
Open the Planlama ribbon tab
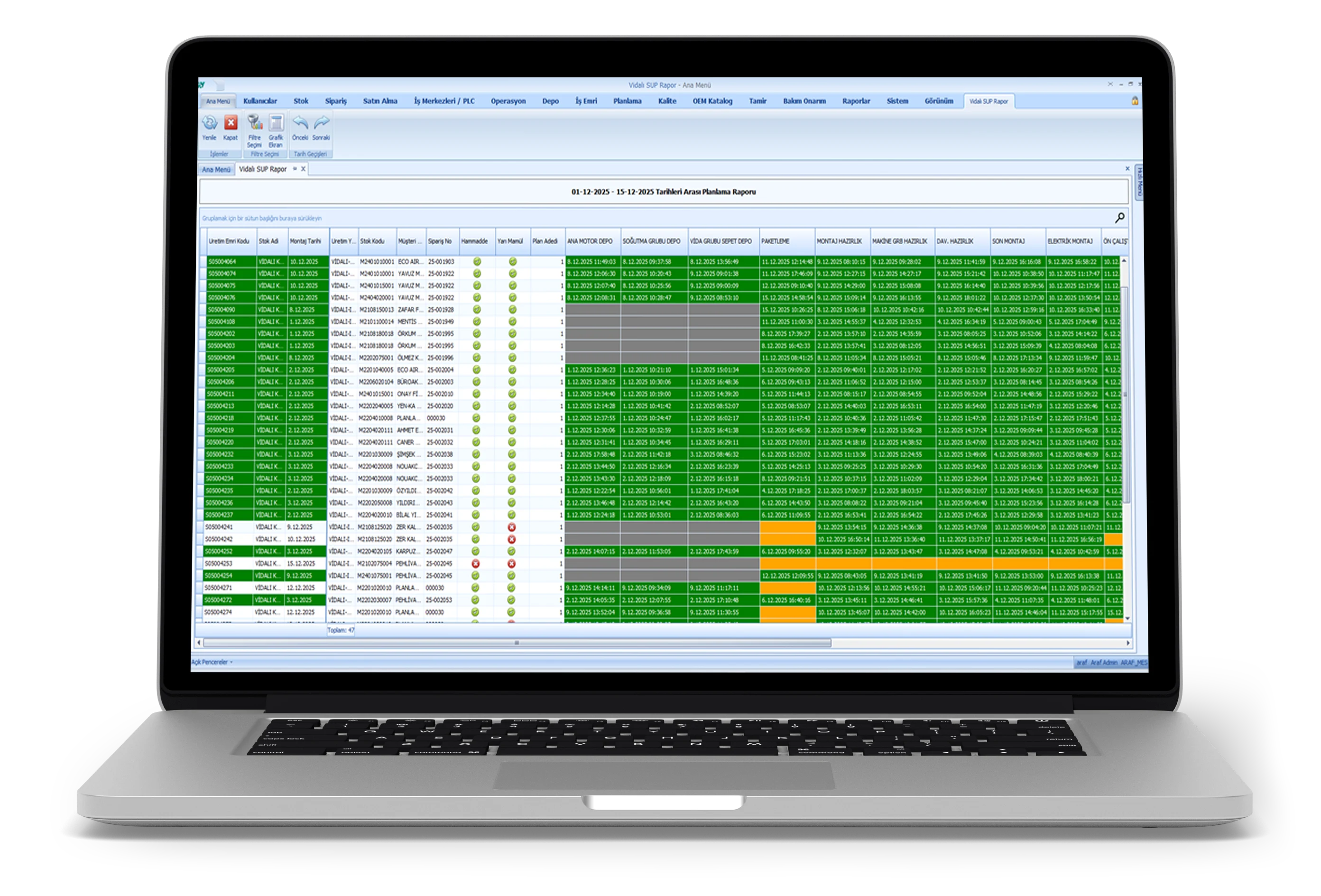[627, 101]
